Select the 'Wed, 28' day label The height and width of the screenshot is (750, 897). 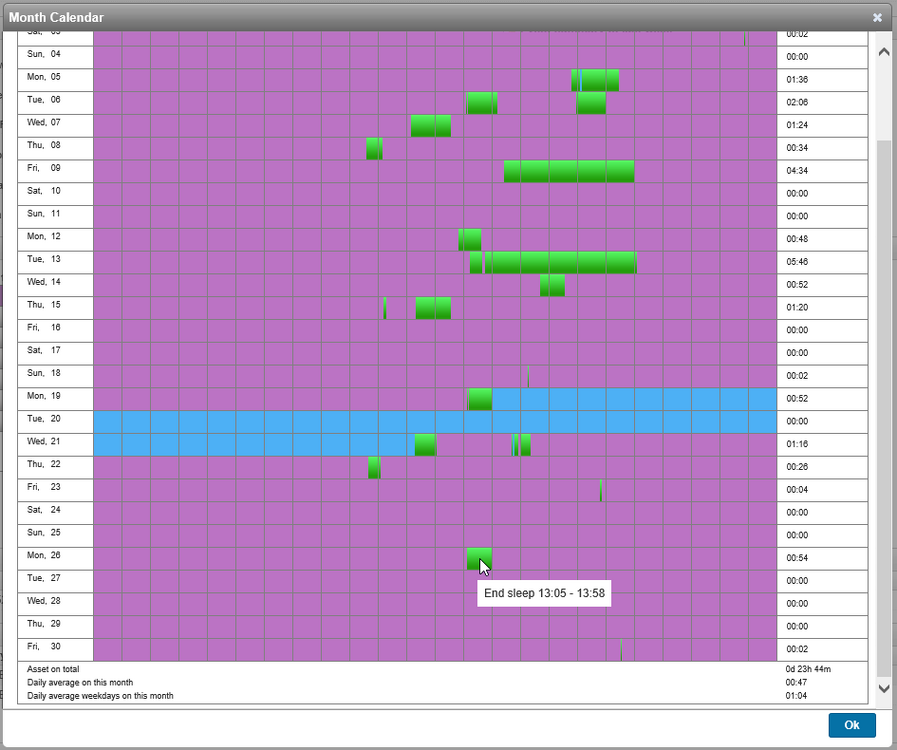pyautogui.click(x=43, y=601)
